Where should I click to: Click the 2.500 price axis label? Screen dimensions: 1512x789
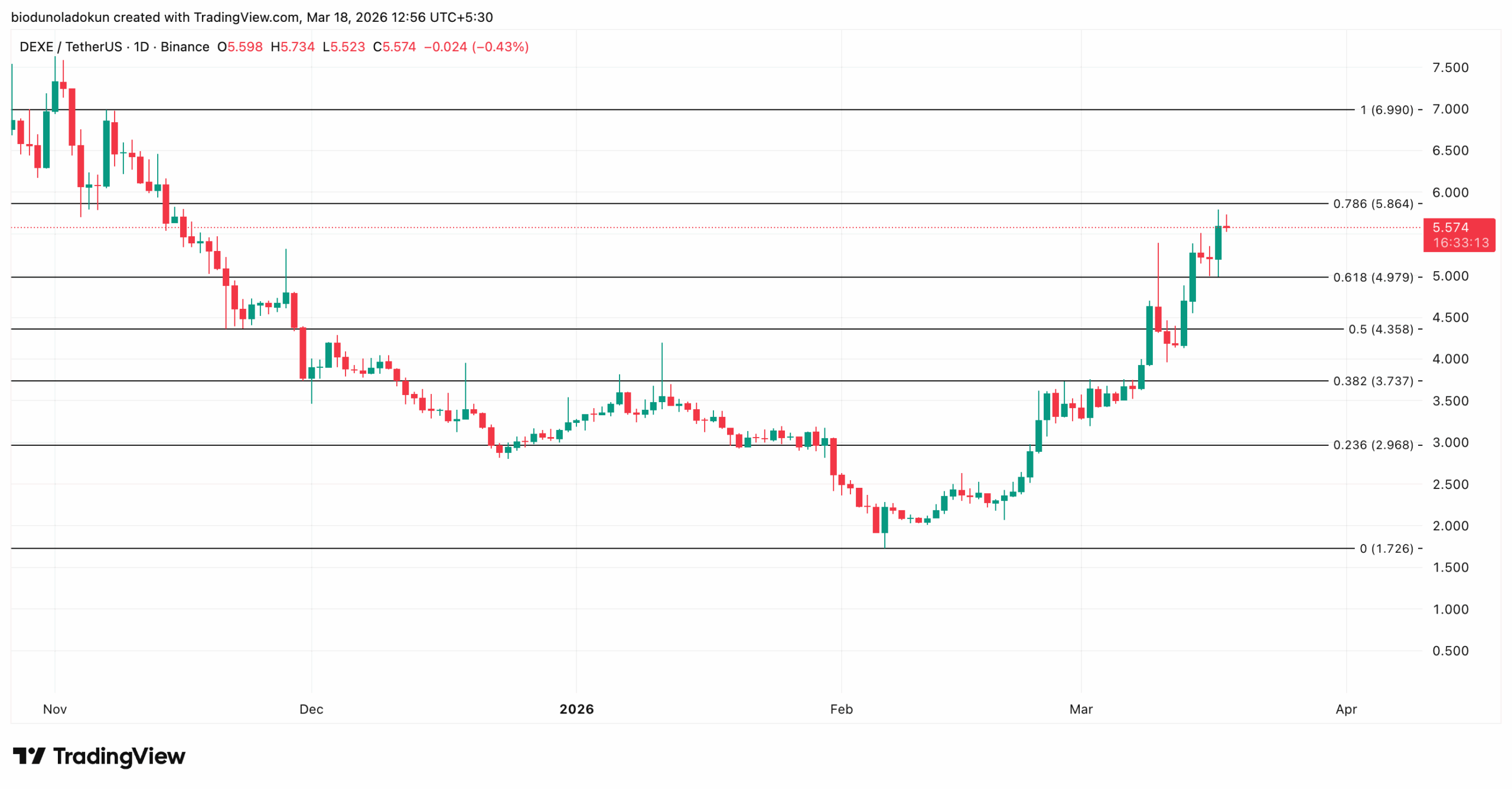pos(1450,485)
